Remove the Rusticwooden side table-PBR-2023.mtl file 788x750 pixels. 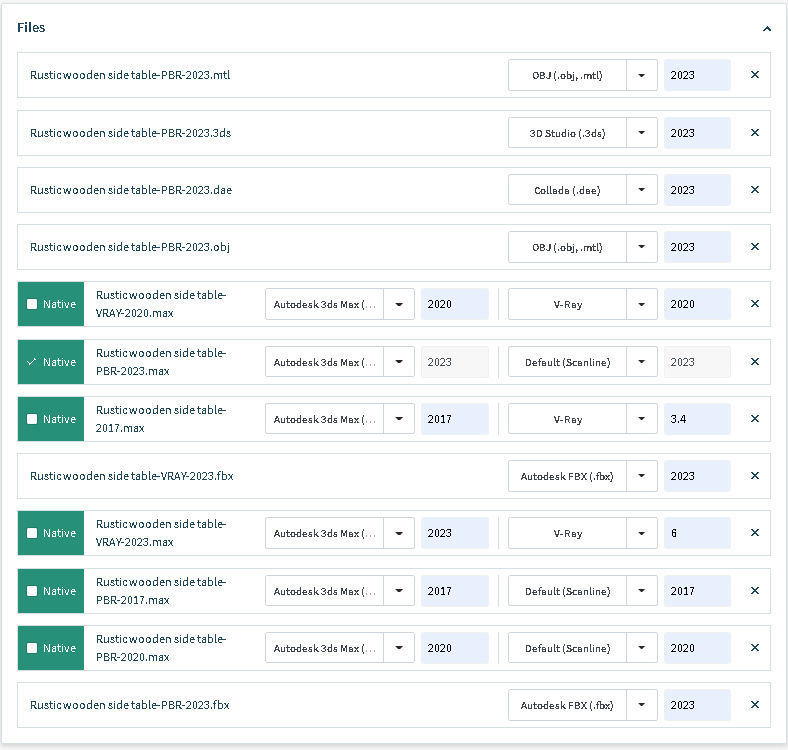[755, 75]
